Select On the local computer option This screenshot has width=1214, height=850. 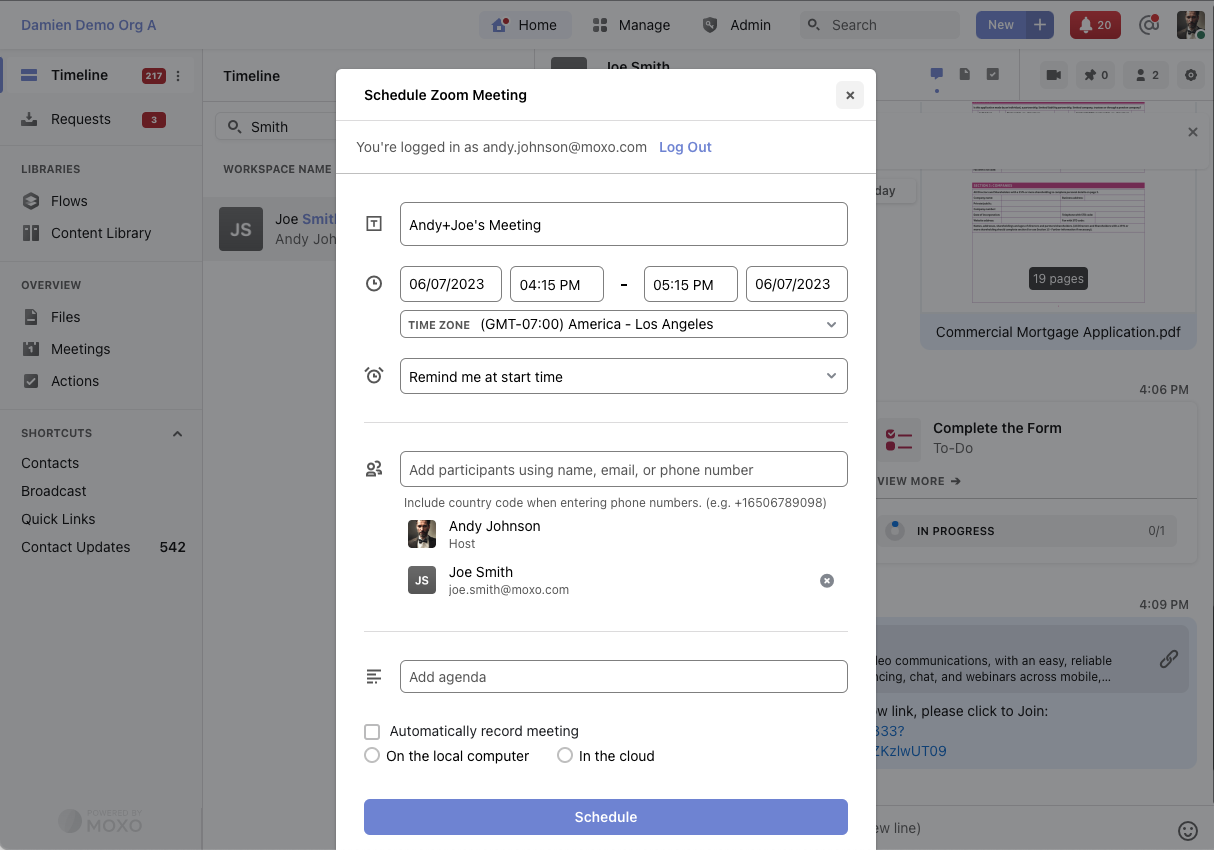pos(372,756)
